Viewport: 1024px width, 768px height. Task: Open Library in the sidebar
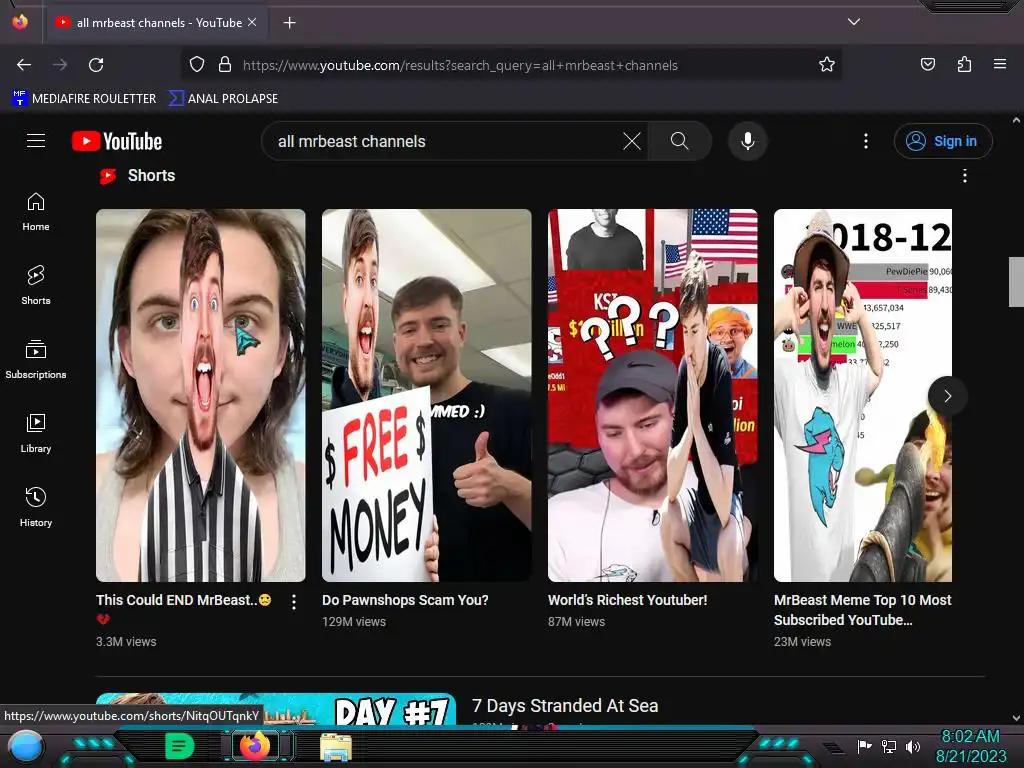tap(36, 434)
